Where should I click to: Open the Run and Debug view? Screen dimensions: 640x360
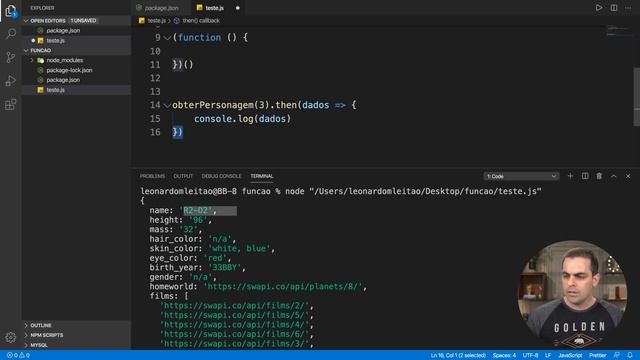11,80
